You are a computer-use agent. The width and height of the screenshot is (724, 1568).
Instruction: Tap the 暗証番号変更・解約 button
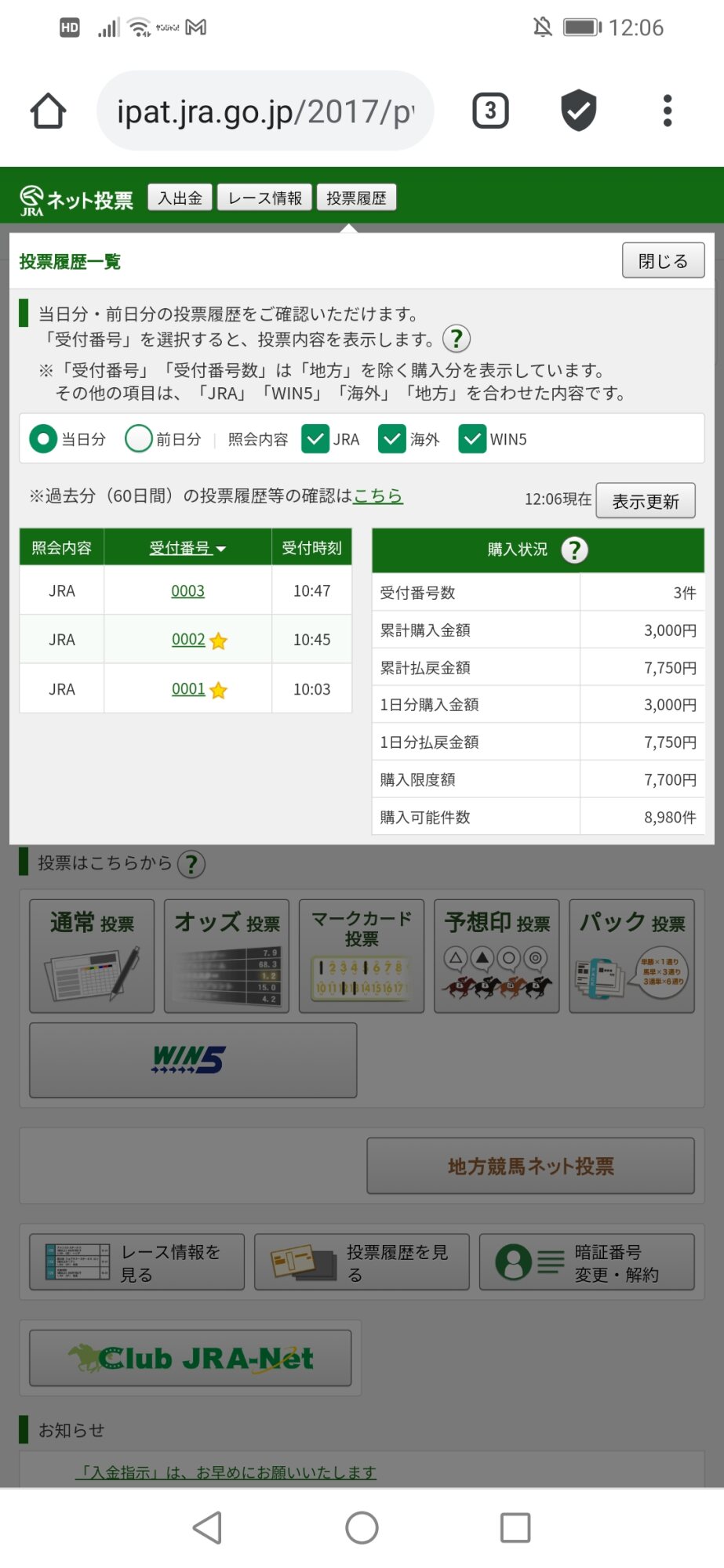tap(587, 1262)
